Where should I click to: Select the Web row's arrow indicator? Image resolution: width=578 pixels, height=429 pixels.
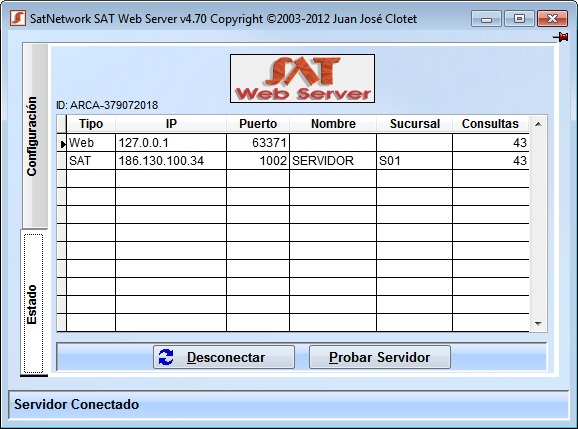62,143
